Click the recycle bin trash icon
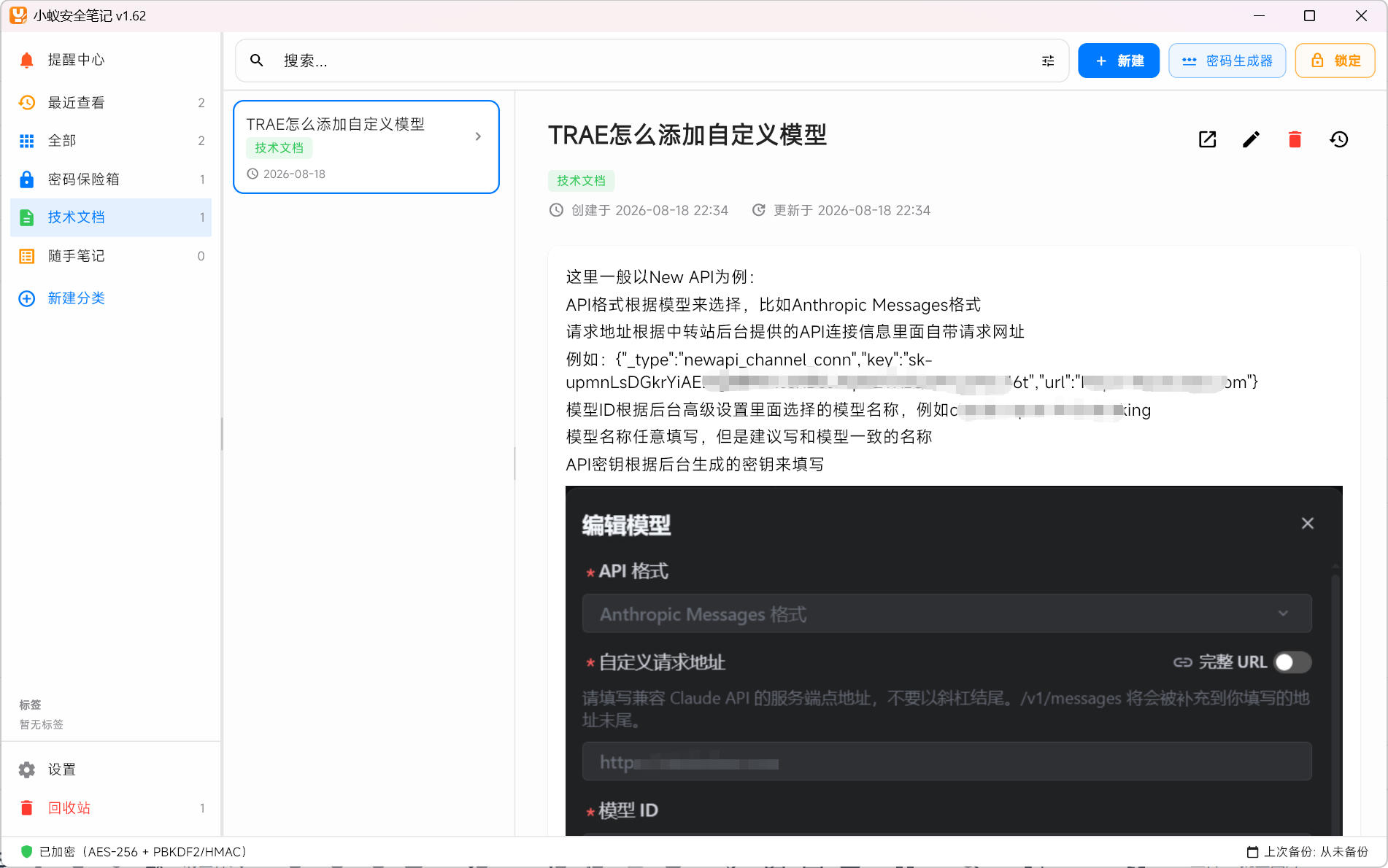Screen dimensions: 1388x868 (27, 807)
